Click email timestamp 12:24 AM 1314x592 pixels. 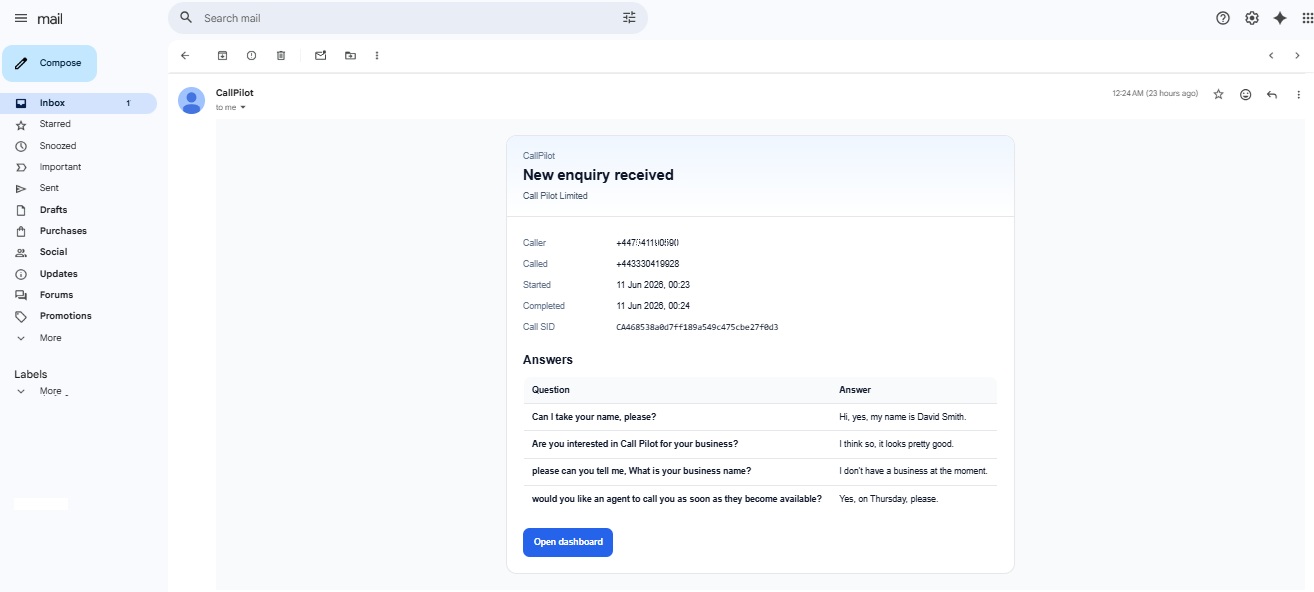1155,94
